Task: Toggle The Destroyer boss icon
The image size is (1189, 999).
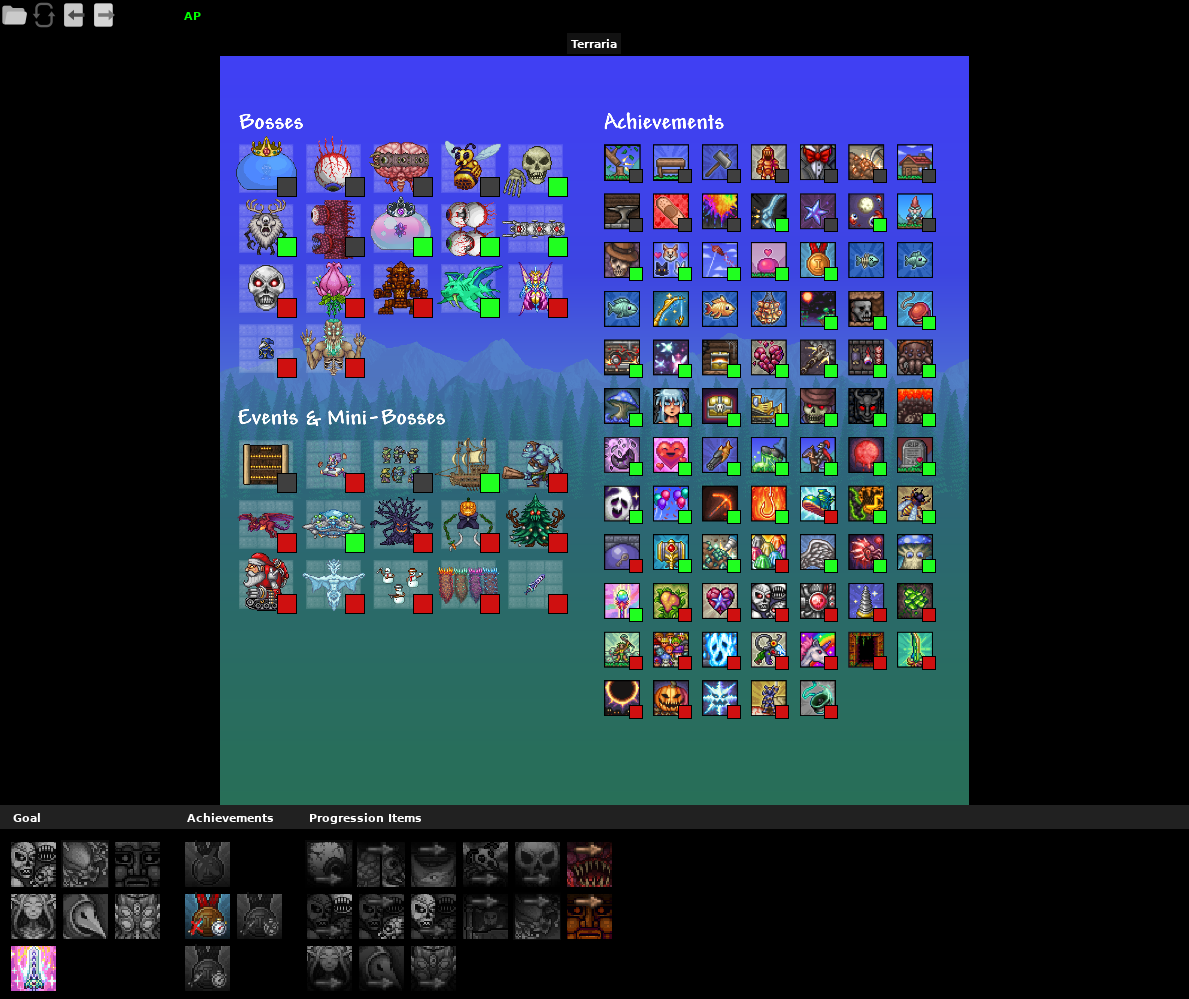Action: tap(536, 228)
